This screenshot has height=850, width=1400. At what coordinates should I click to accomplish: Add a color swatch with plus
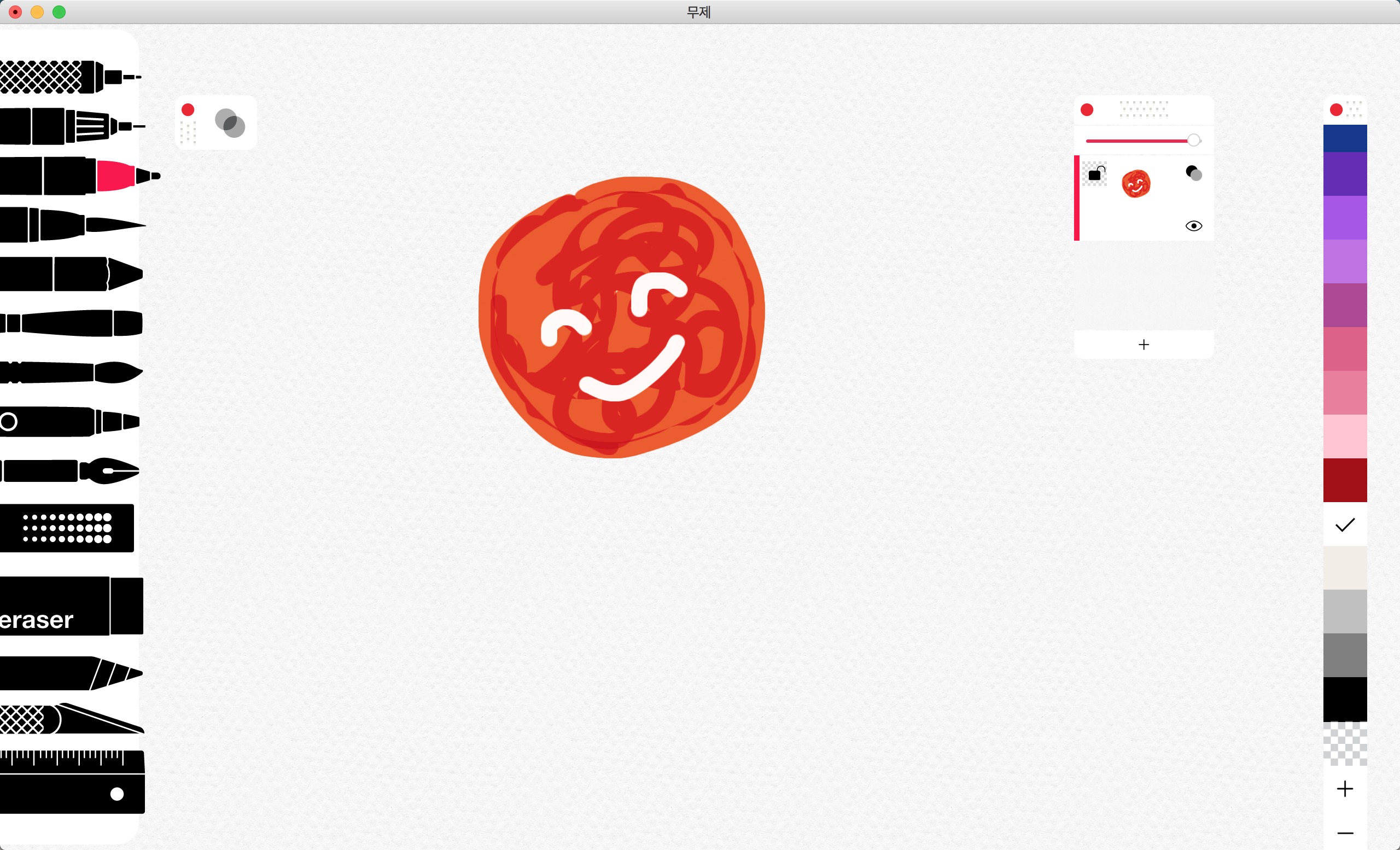point(1345,789)
